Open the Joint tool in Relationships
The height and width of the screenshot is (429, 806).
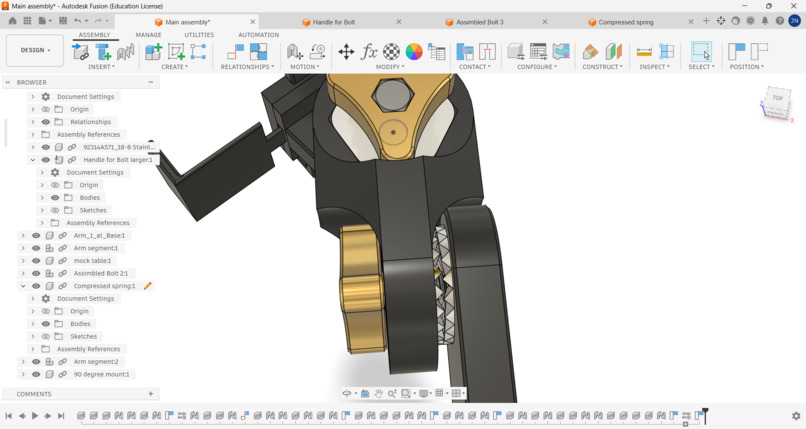235,51
